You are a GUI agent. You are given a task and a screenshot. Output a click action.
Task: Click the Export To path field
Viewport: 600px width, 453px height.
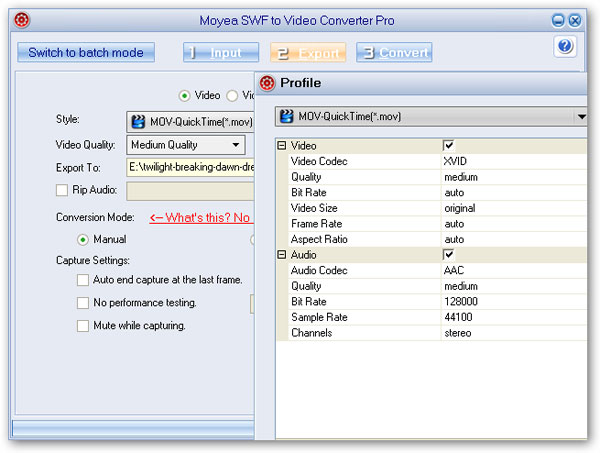coord(190,167)
